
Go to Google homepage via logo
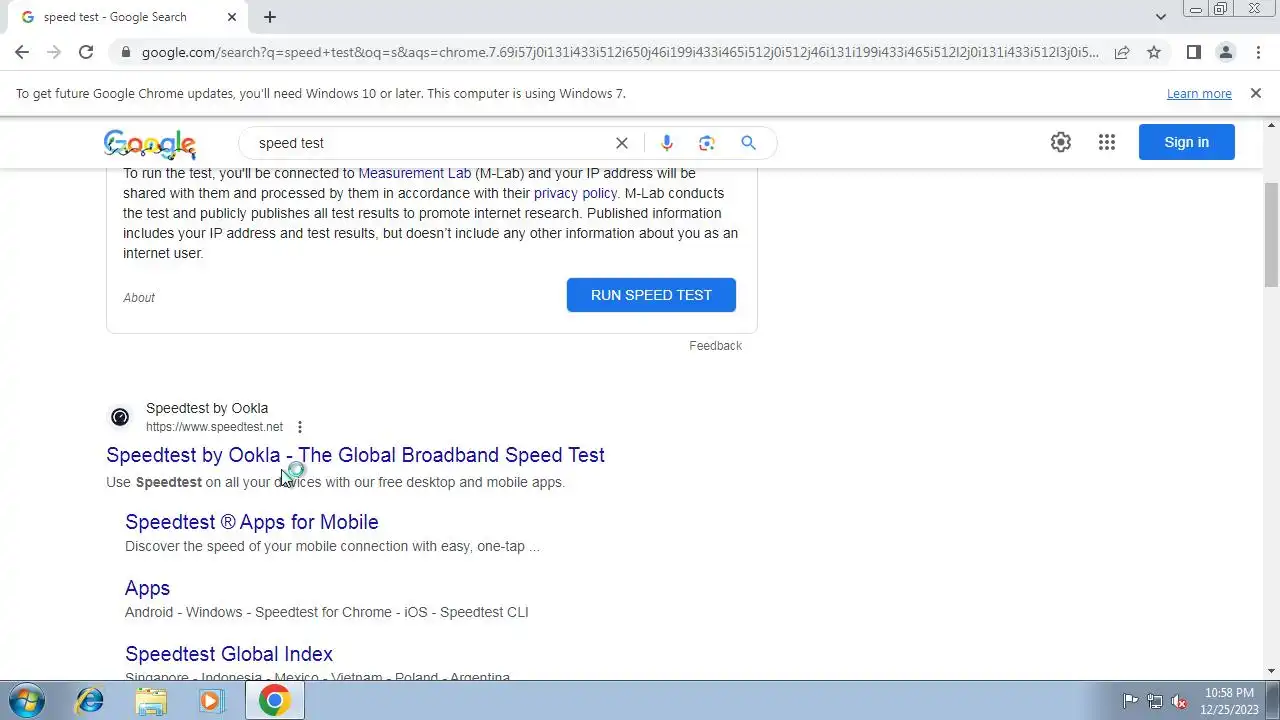pos(150,144)
